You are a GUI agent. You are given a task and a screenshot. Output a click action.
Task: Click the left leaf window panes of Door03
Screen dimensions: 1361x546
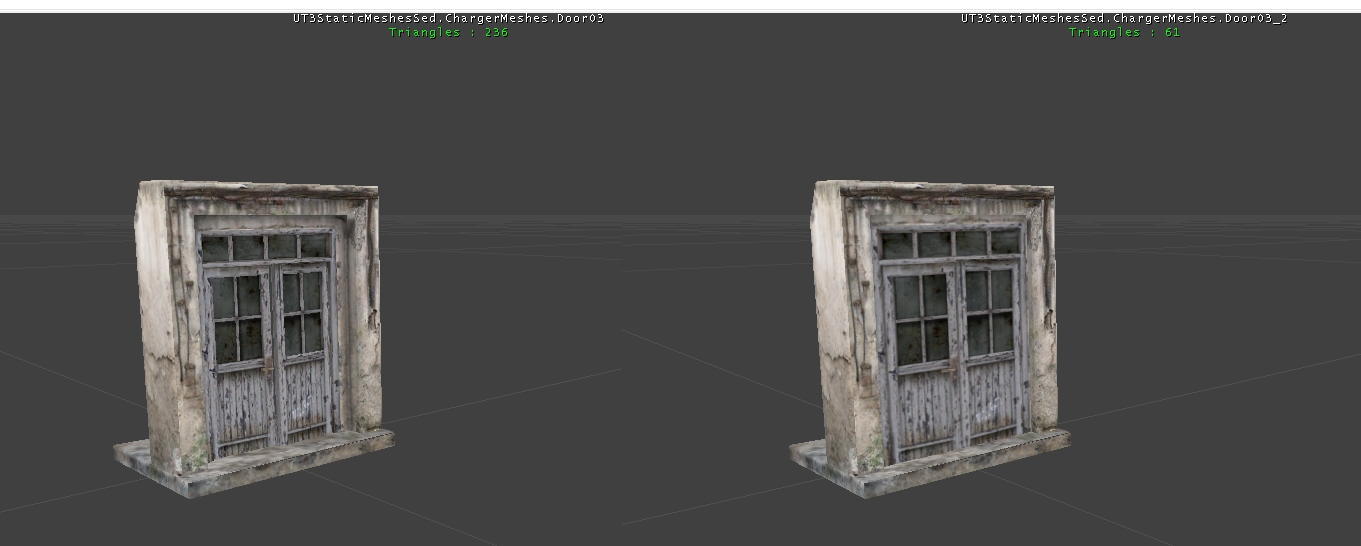coord(236,318)
